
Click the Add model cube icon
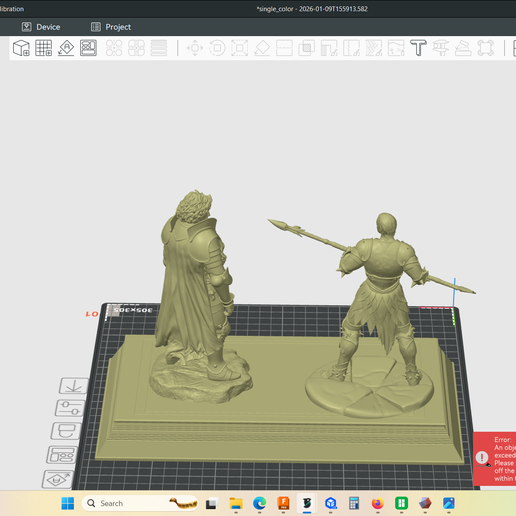point(21,48)
